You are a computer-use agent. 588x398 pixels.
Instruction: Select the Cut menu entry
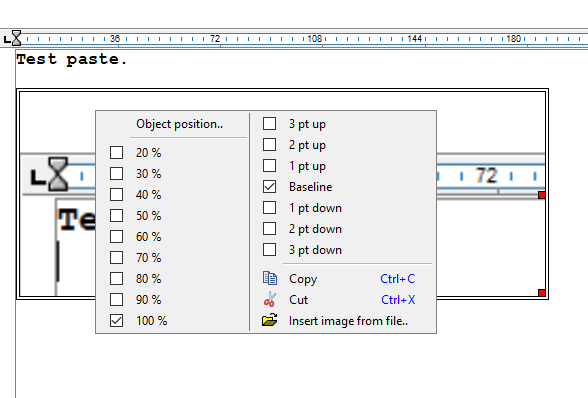[x=298, y=300]
